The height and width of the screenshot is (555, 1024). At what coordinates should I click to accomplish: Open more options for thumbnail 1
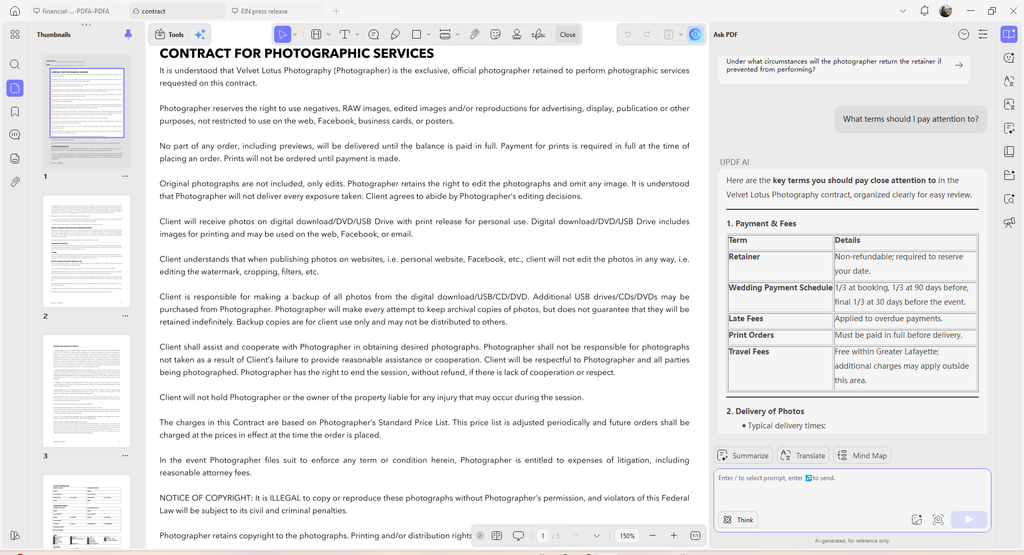(125, 176)
